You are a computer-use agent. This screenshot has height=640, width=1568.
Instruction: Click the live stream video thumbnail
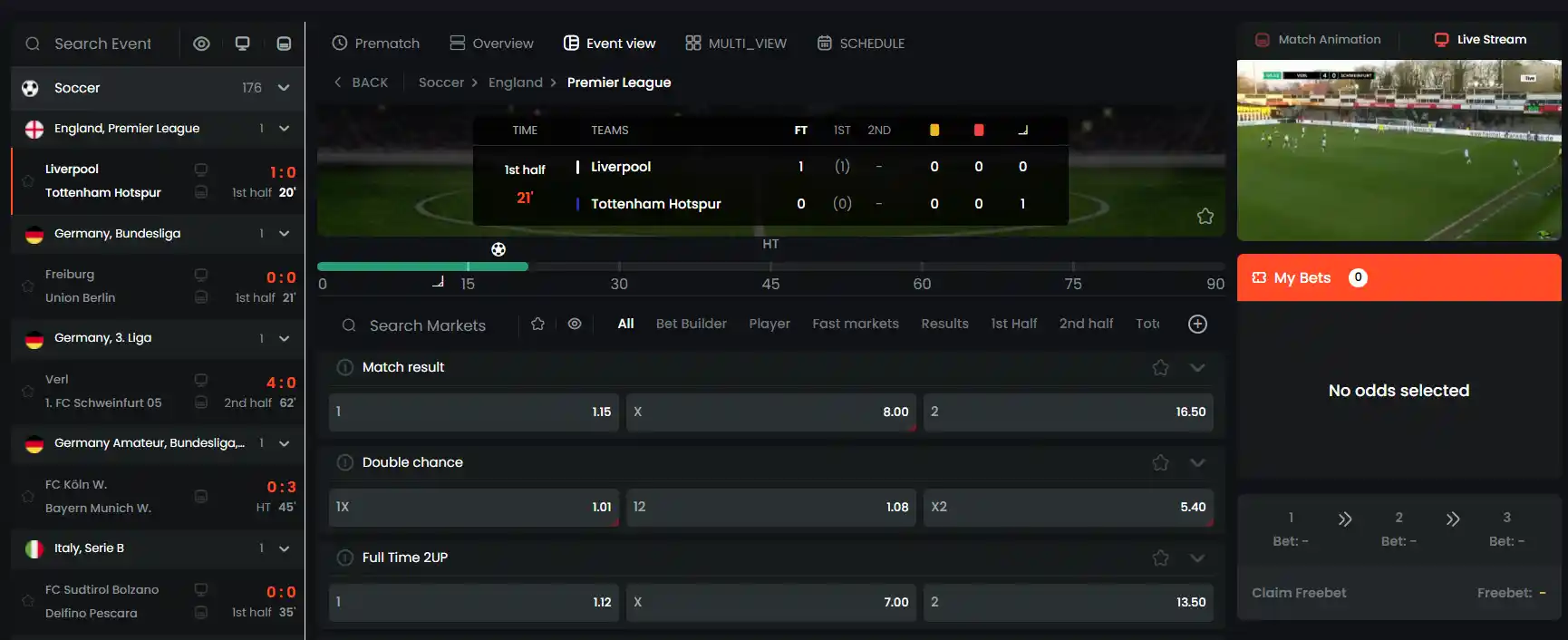pyautogui.click(x=1399, y=150)
